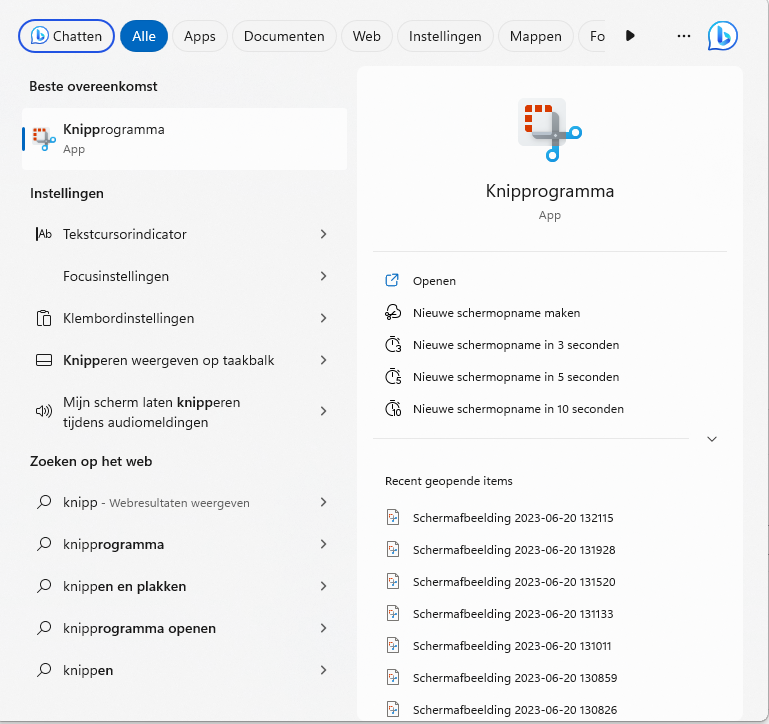Open Mijn scherm laten knipperen tijdens audiomeldingen

184,411
